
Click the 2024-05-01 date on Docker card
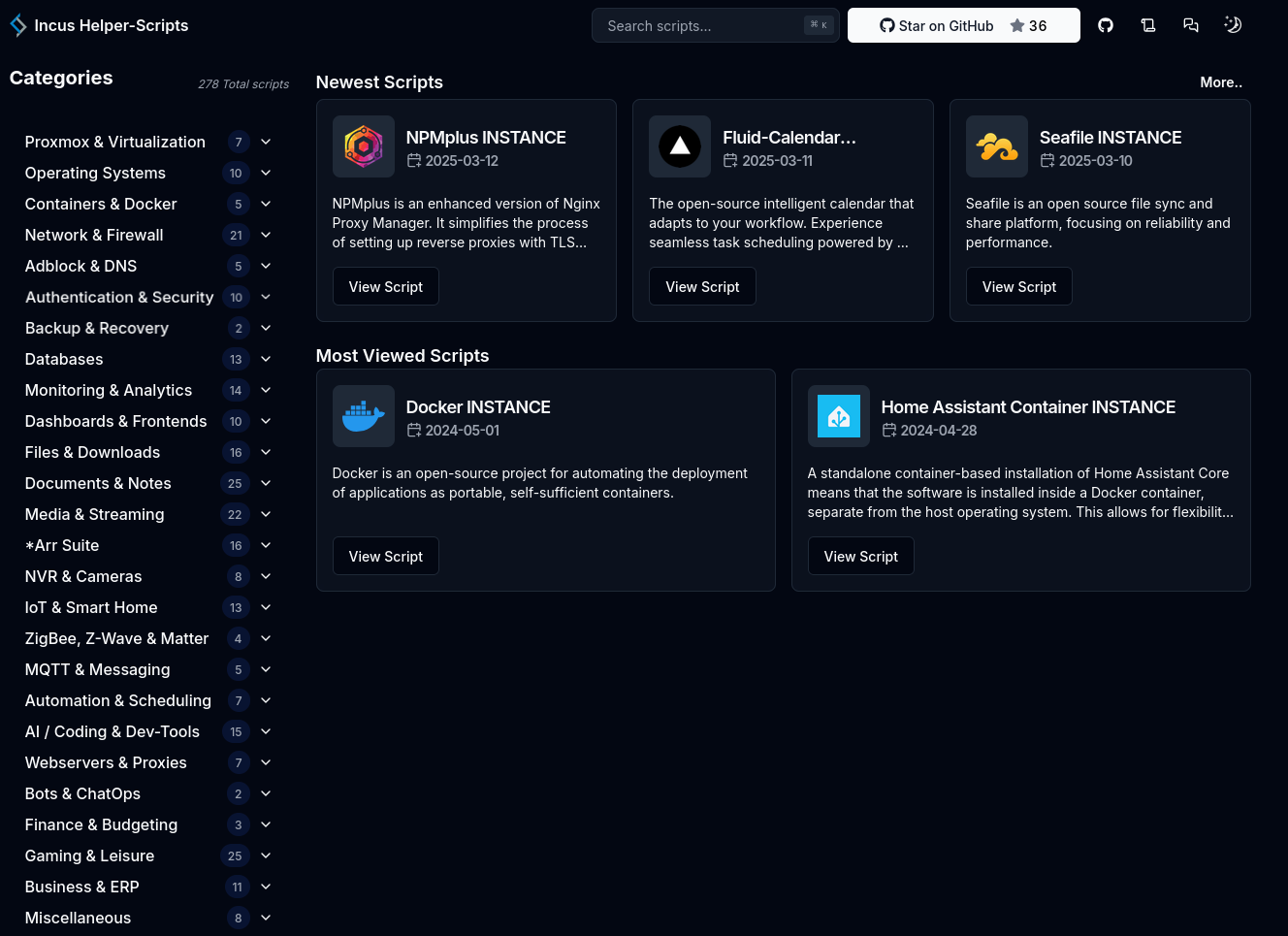463,431
